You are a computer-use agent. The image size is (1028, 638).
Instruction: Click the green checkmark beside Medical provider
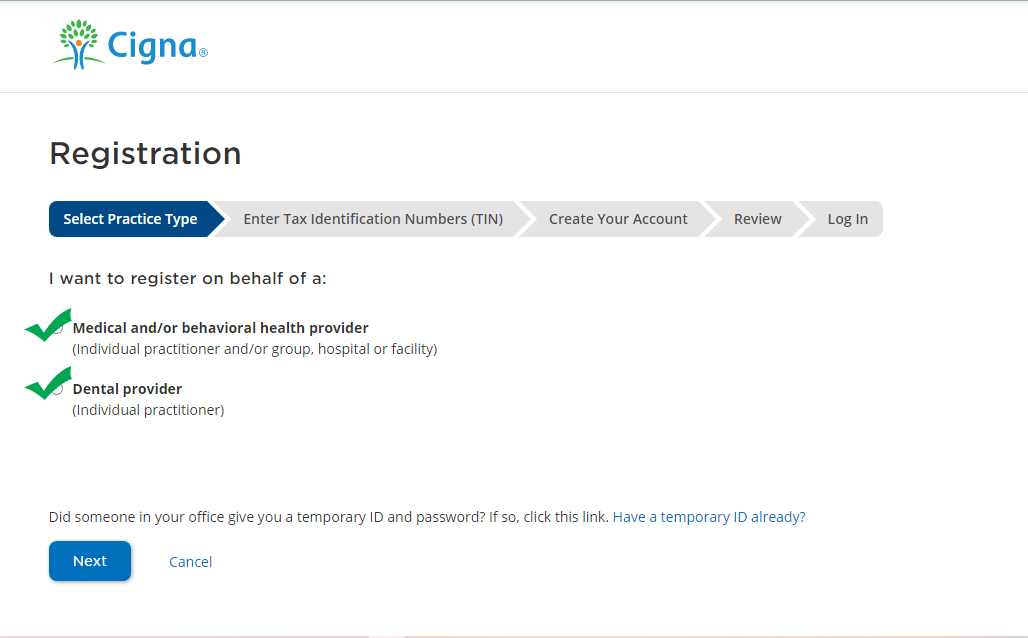click(x=45, y=326)
